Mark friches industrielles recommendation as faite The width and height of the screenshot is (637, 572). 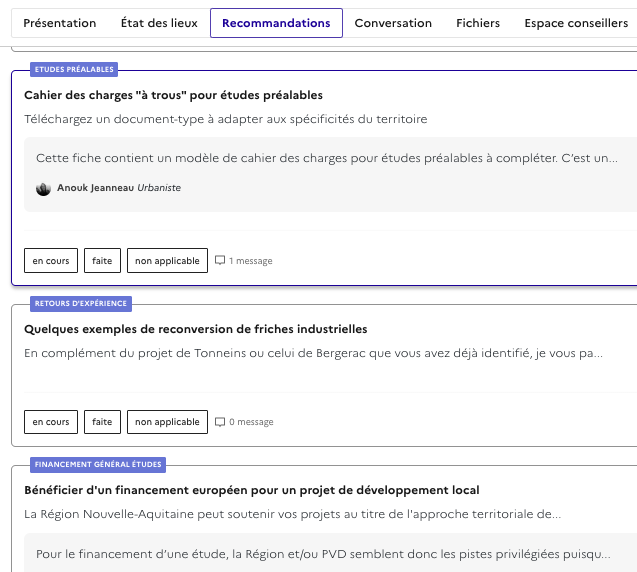tap(102, 422)
